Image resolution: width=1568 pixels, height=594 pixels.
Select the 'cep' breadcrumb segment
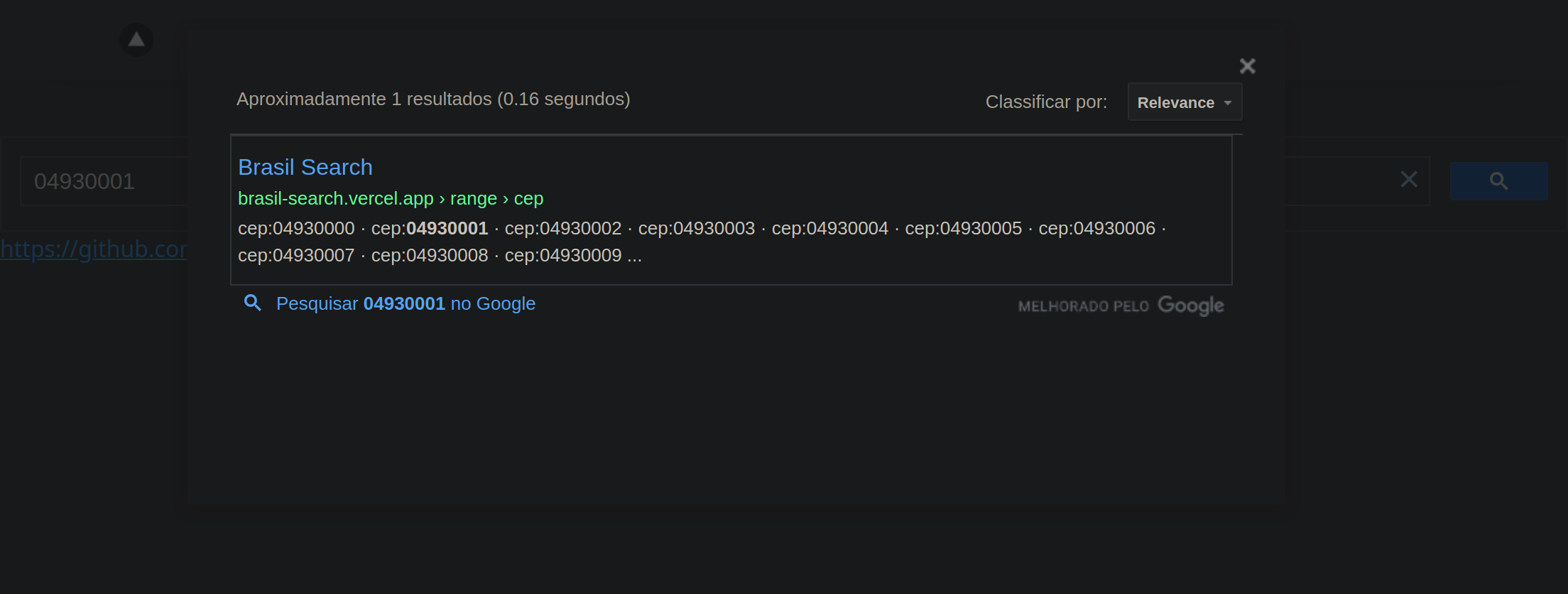coord(529,198)
